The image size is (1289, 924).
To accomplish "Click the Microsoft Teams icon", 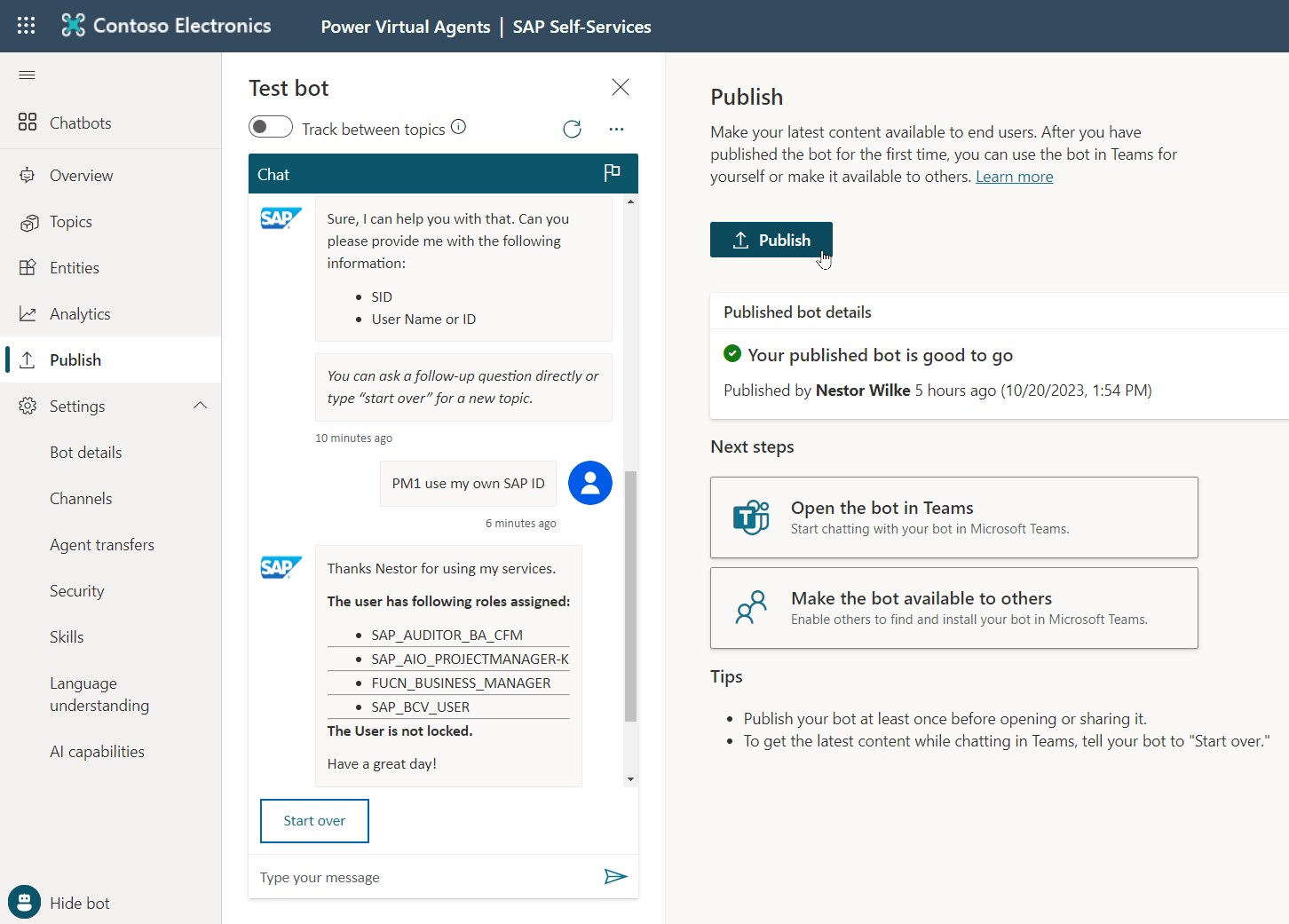I will click(x=751, y=517).
